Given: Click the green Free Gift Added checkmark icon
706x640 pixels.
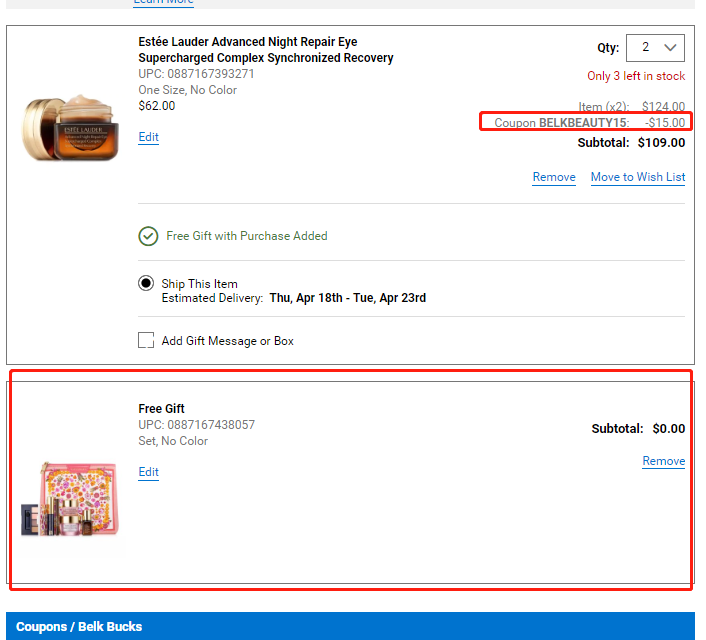Looking at the screenshot, I should (x=148, y=236).
